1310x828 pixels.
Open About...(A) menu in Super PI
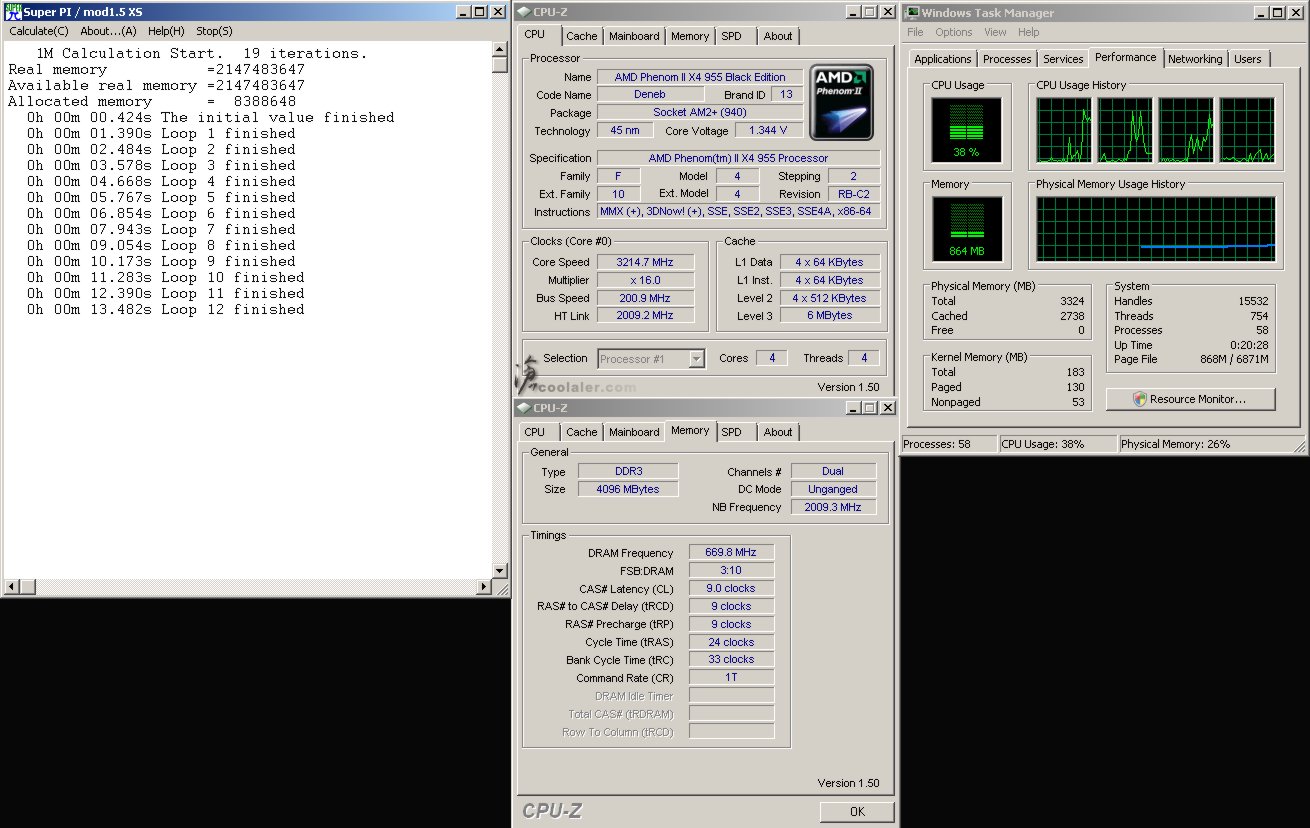click(x=108, y=31)
